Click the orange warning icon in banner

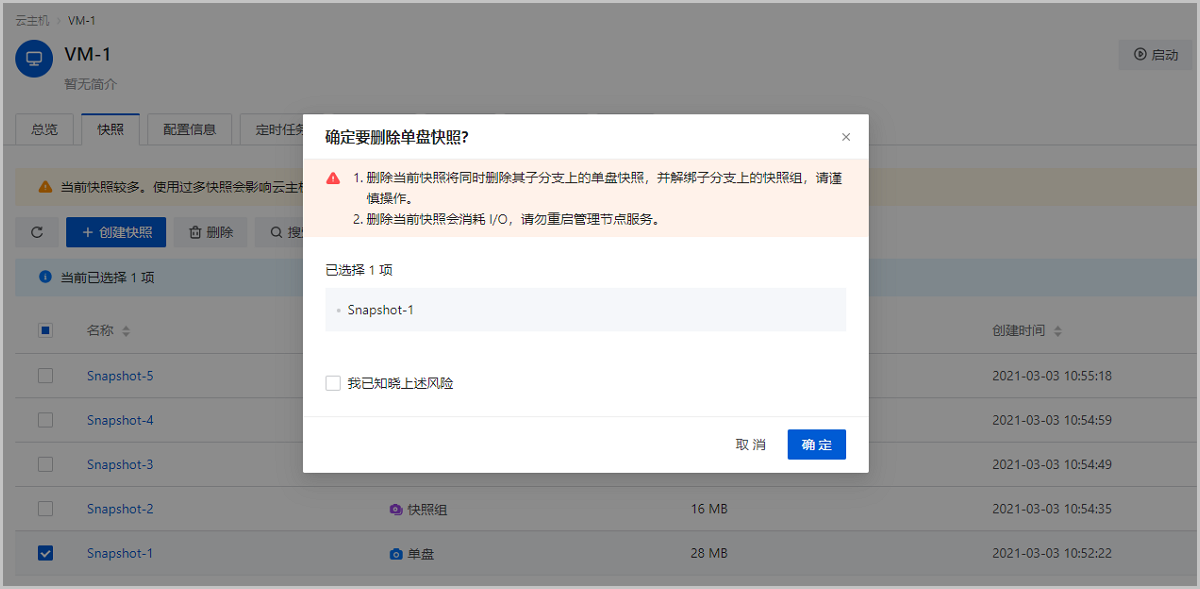[x=45, y=186]
